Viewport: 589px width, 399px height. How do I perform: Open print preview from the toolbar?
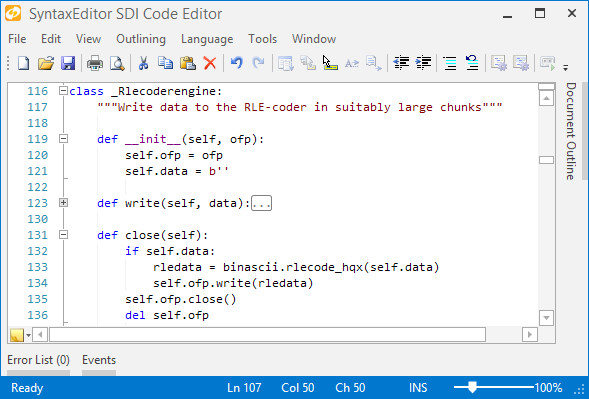pos(117,63)
